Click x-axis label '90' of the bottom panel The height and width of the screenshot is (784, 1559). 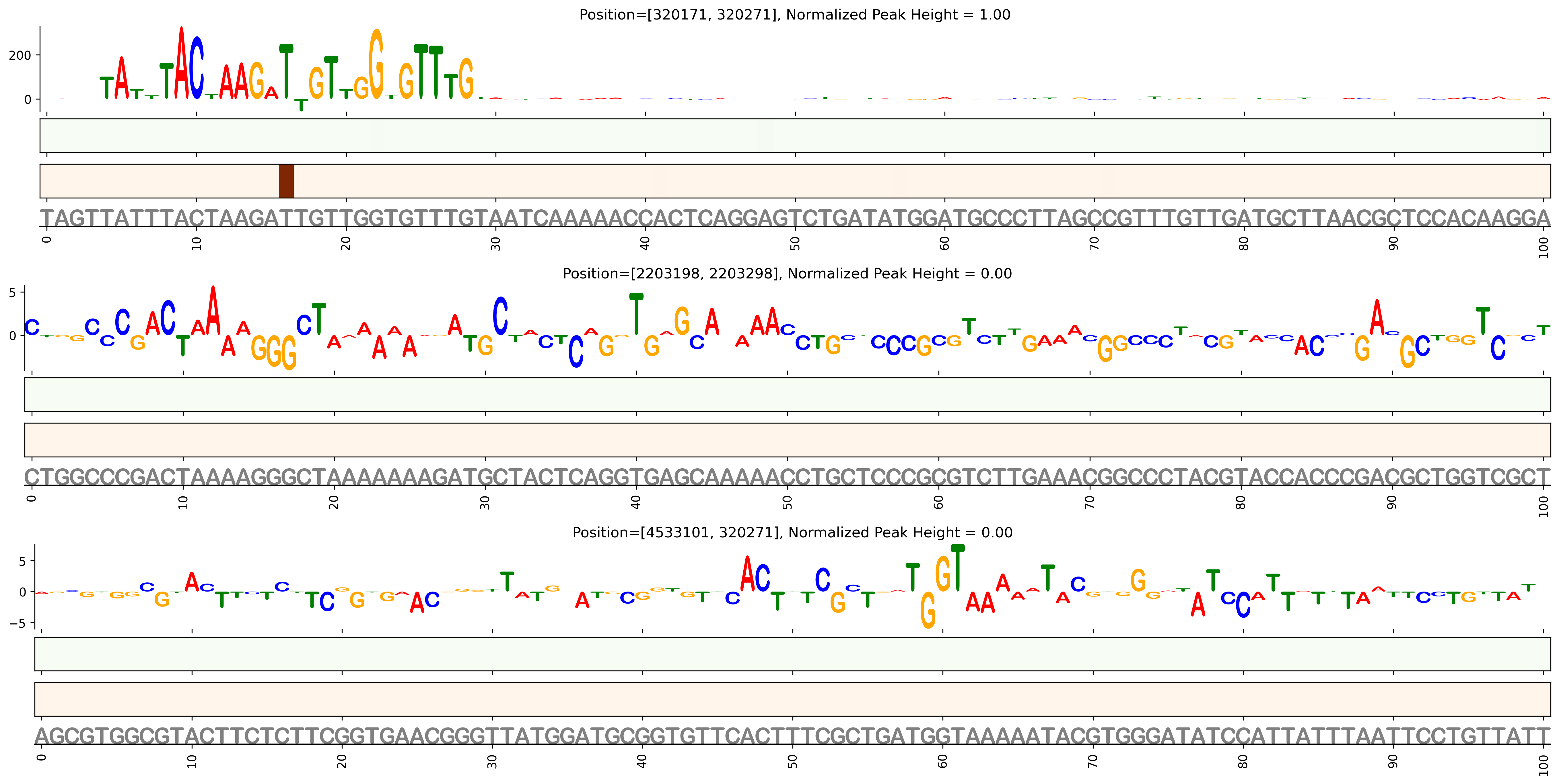pos(1393,762)
